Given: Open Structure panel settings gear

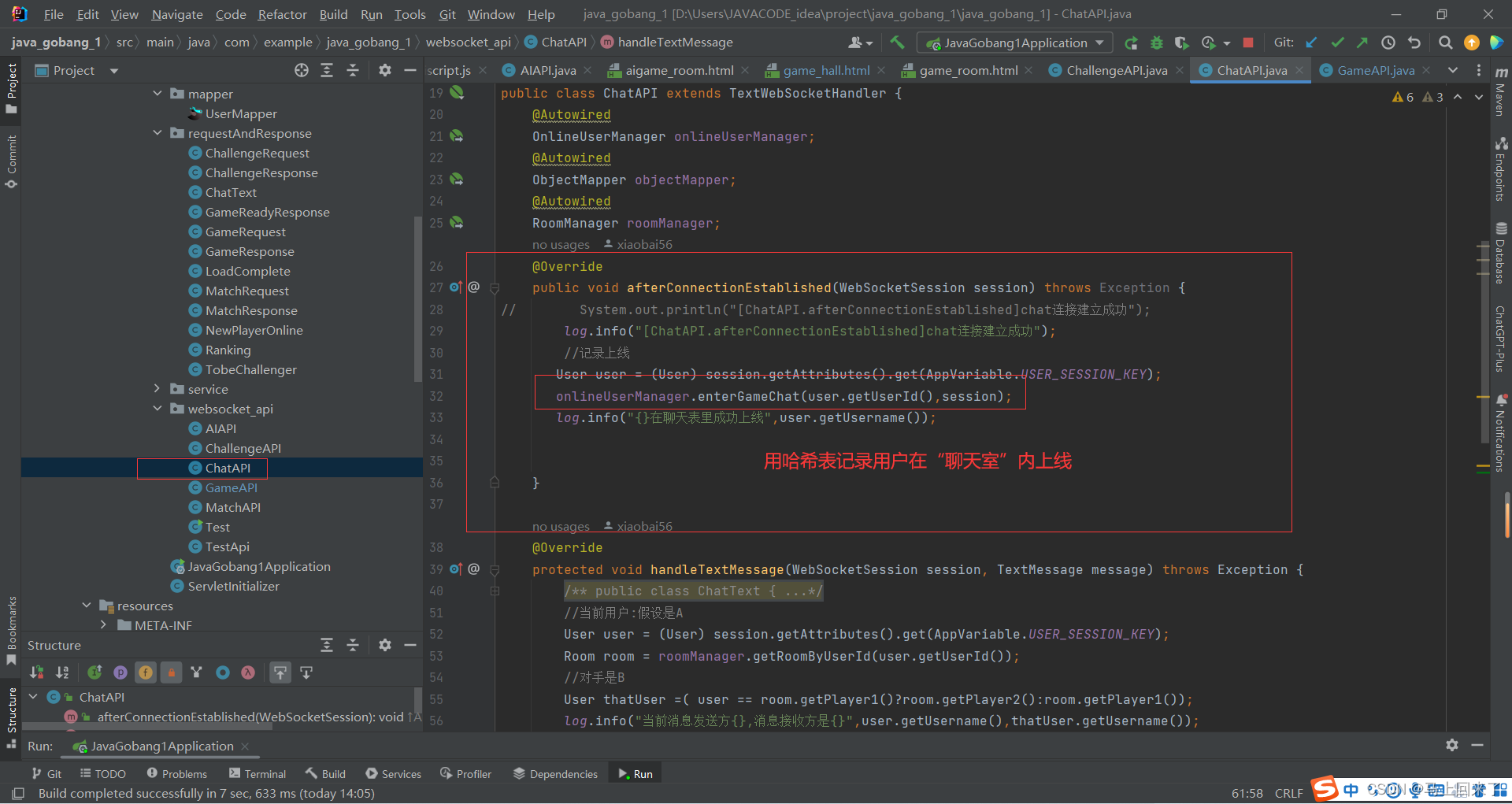Looking at the screenshot, I should pos(384,645).
